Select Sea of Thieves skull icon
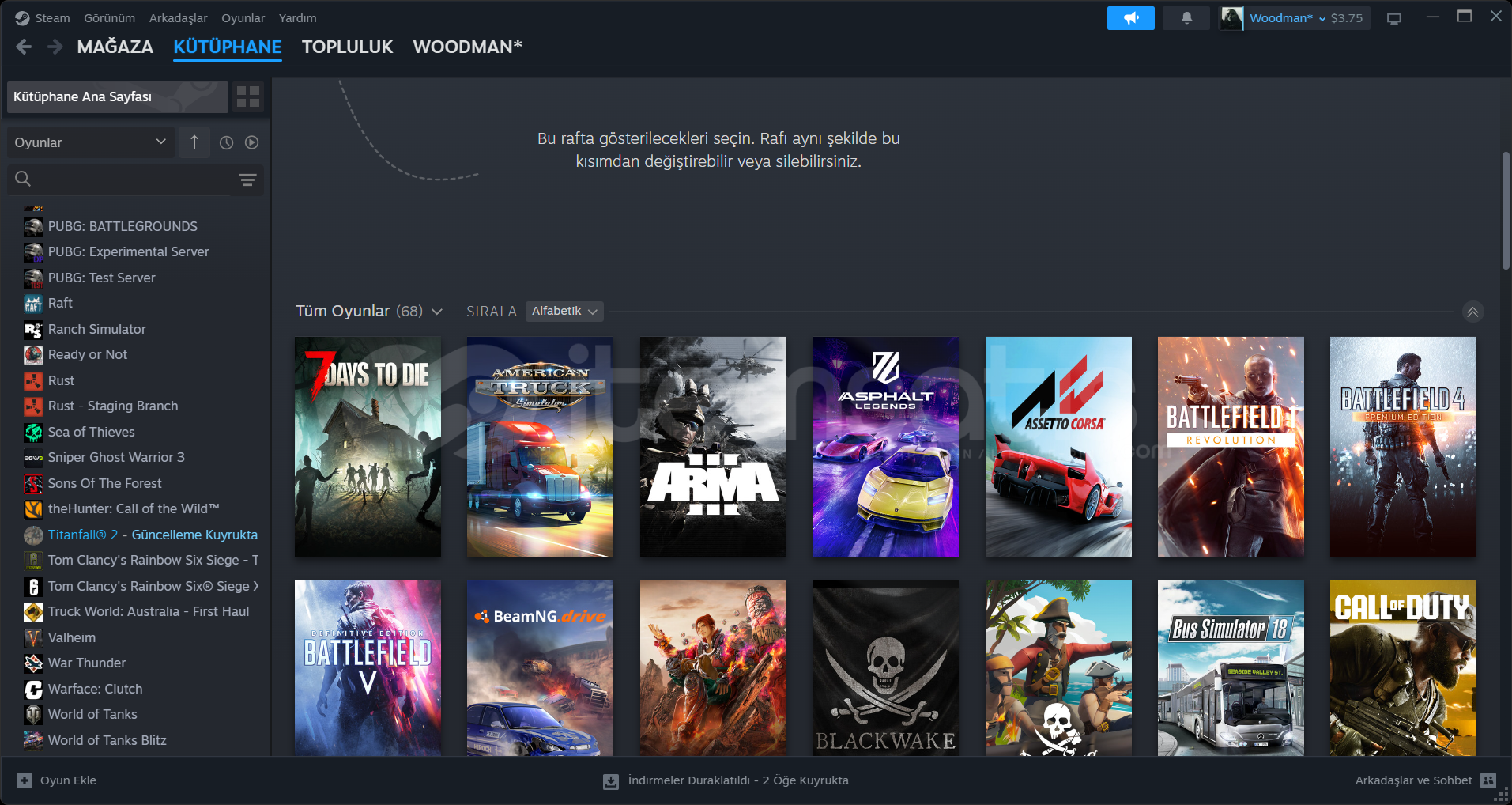 pos(33,433)
